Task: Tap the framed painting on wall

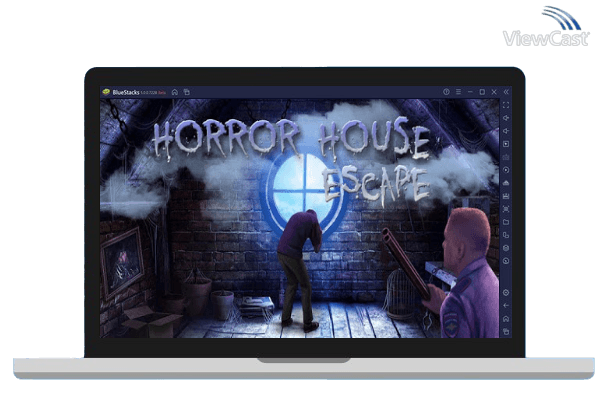Action: pos(123,262)
